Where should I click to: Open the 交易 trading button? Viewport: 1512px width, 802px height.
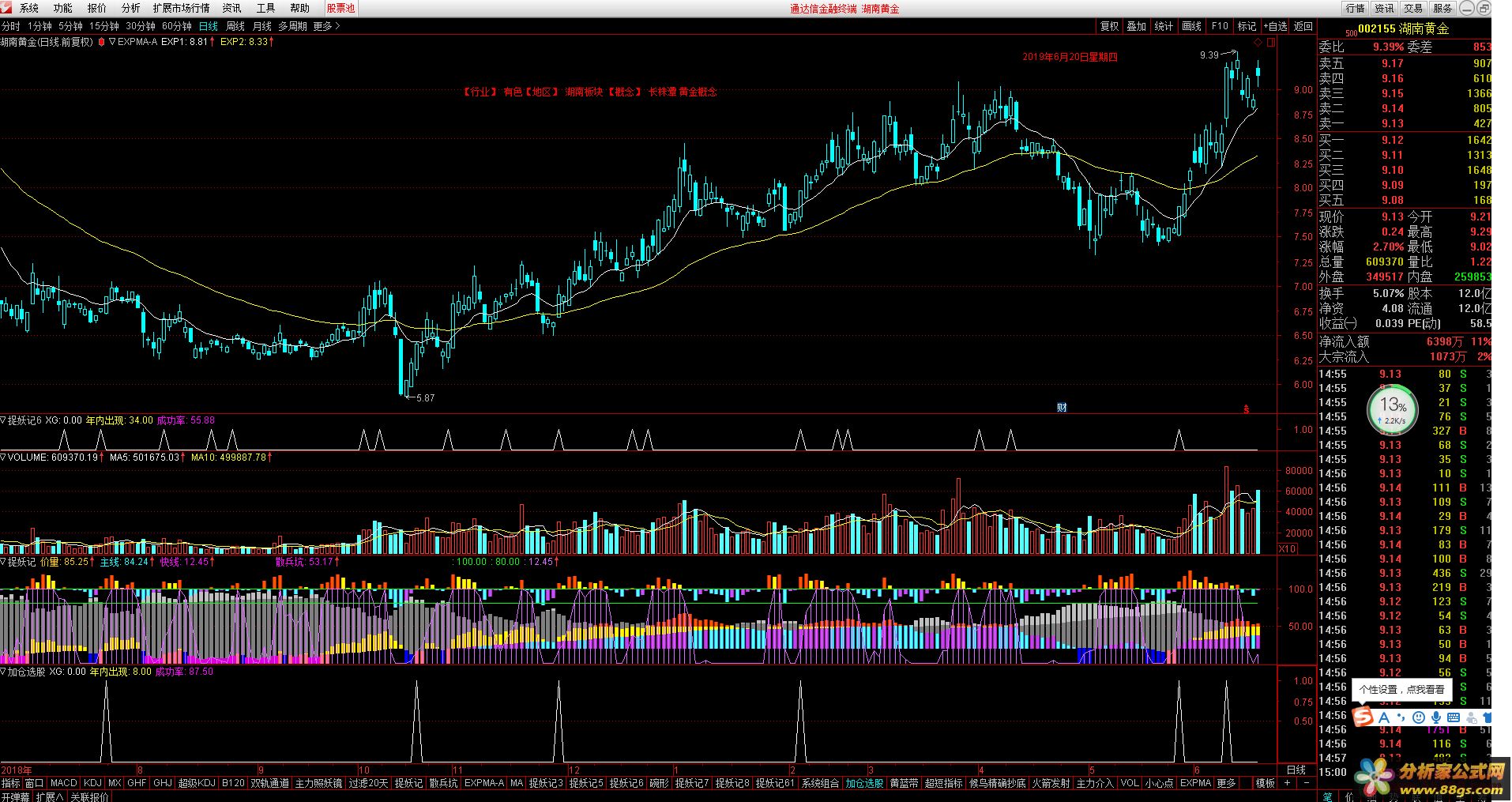[1413, 8]
